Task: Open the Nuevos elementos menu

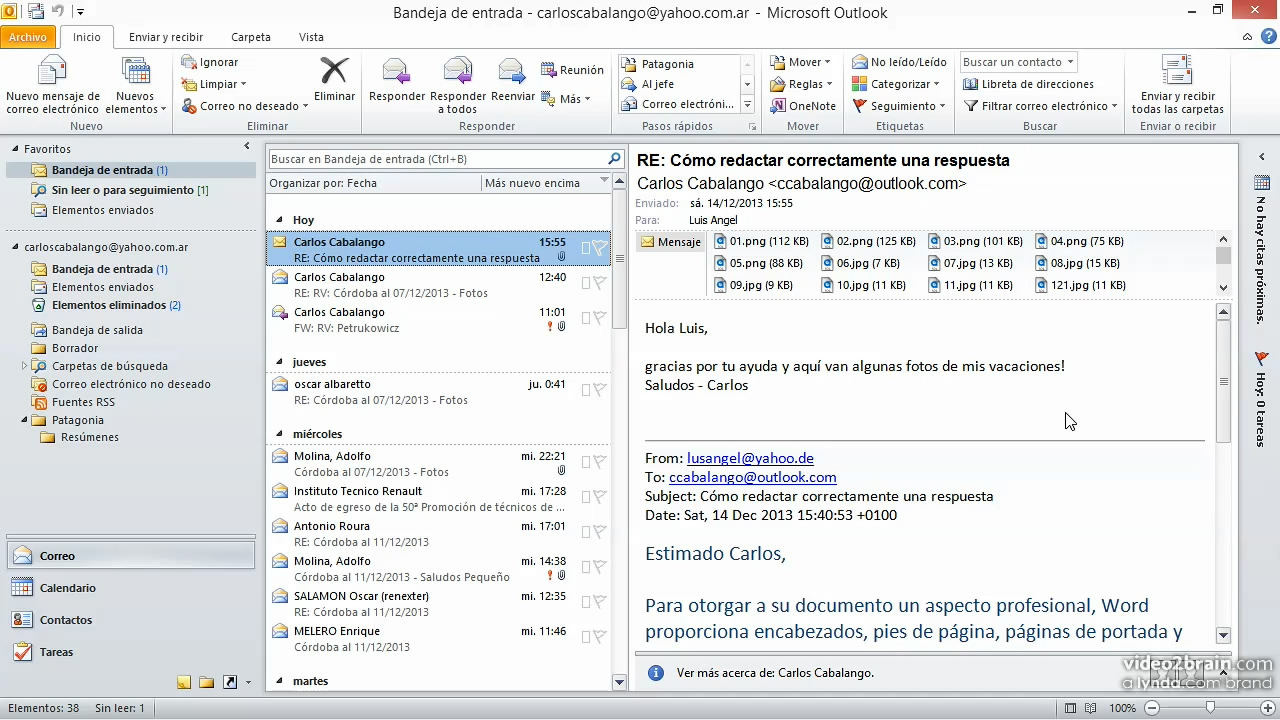Action: pyautogui.click(x=136, y=86)
